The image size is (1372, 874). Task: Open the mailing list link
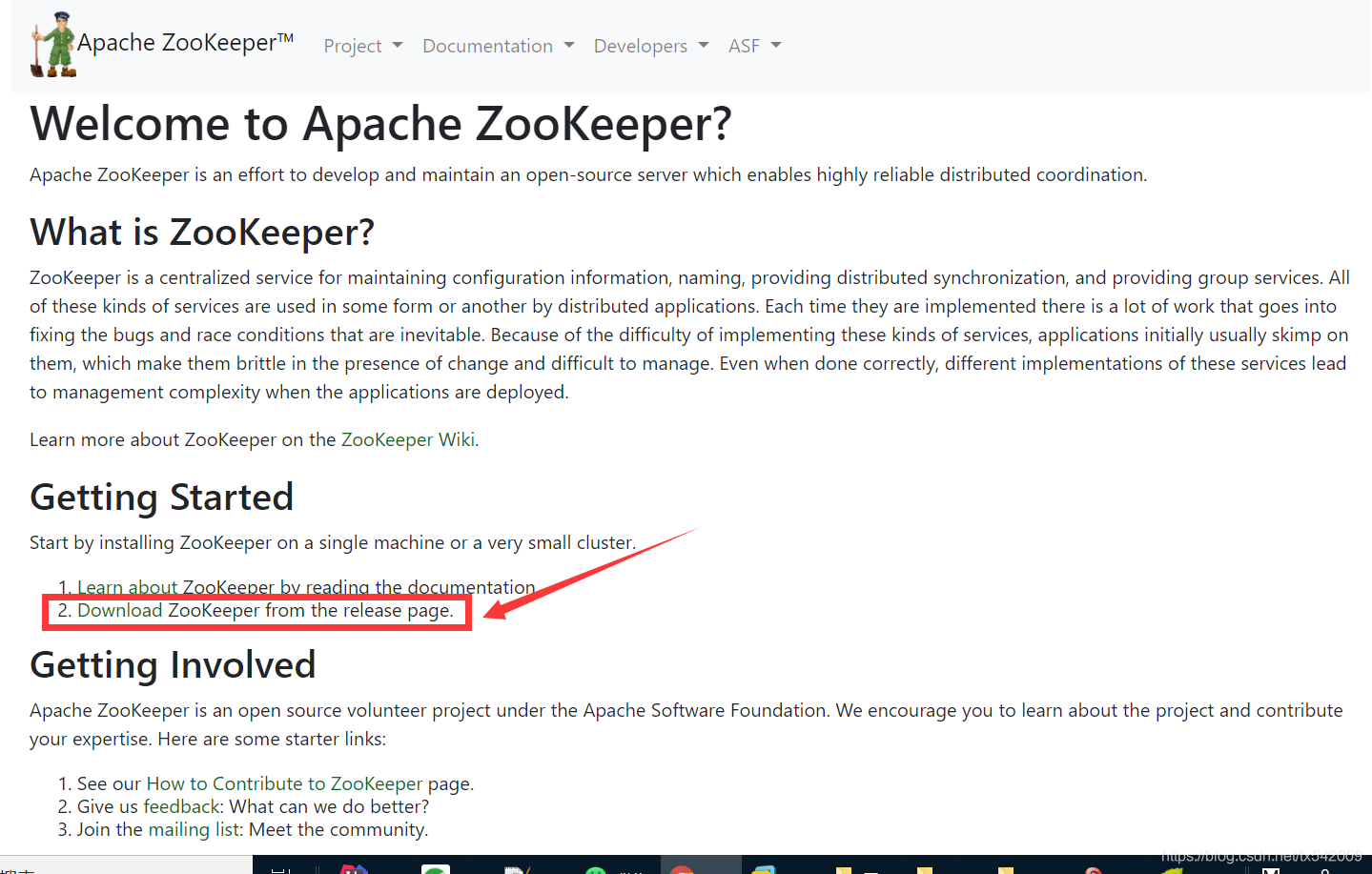point(194,829)
